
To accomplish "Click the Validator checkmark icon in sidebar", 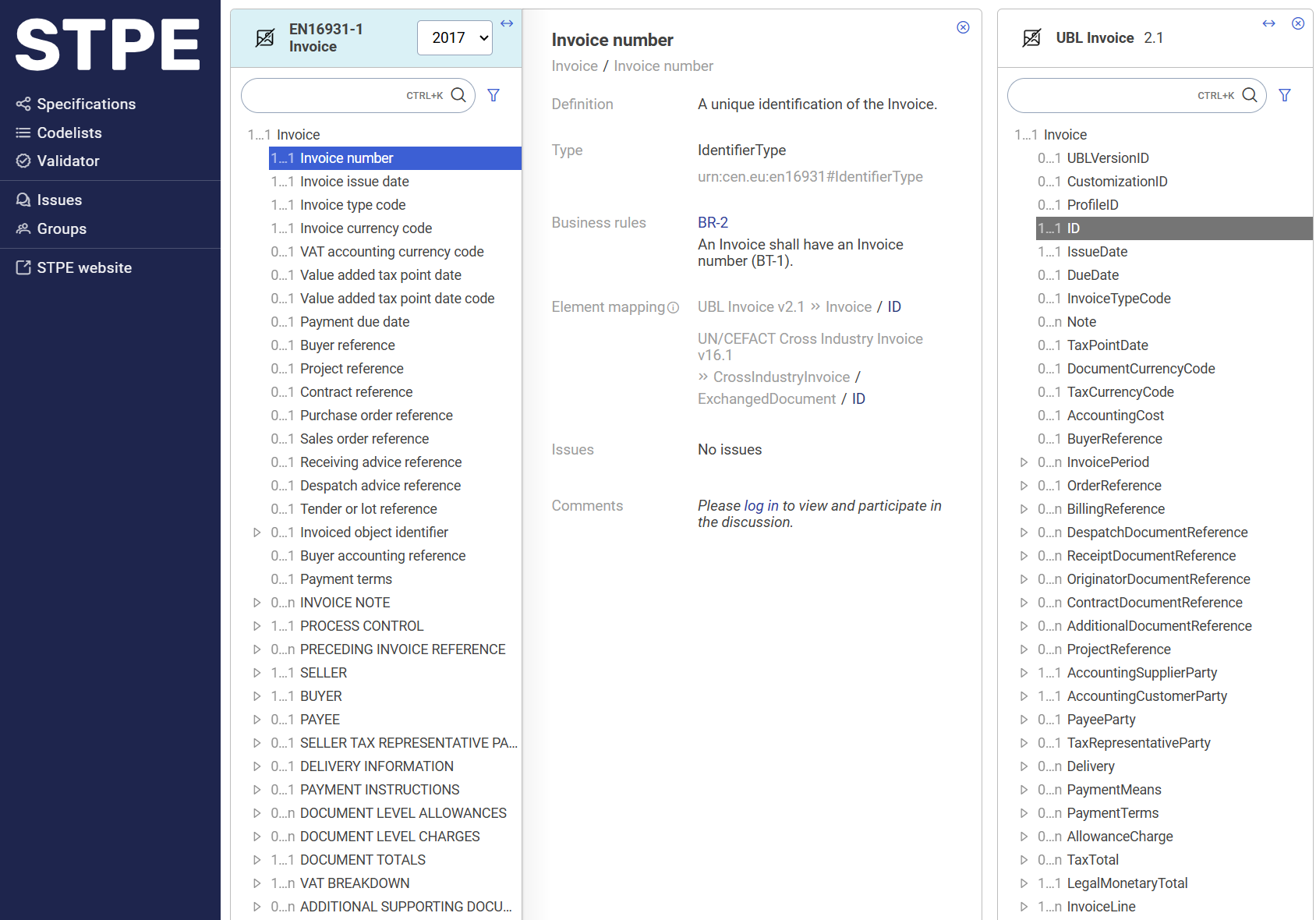I will [x=23, y=161].
